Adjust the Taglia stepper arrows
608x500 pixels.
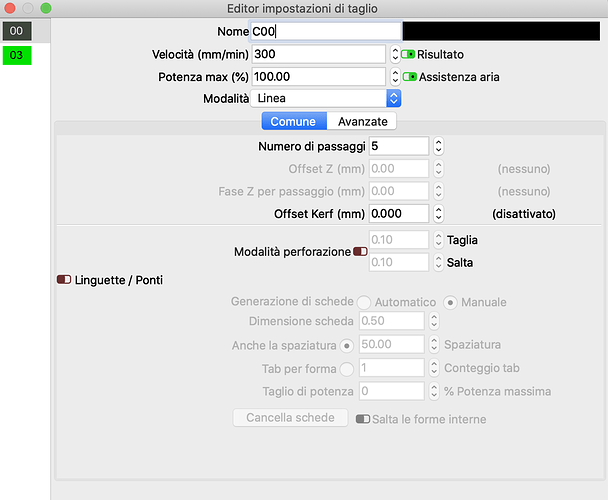tap(439, 240)
